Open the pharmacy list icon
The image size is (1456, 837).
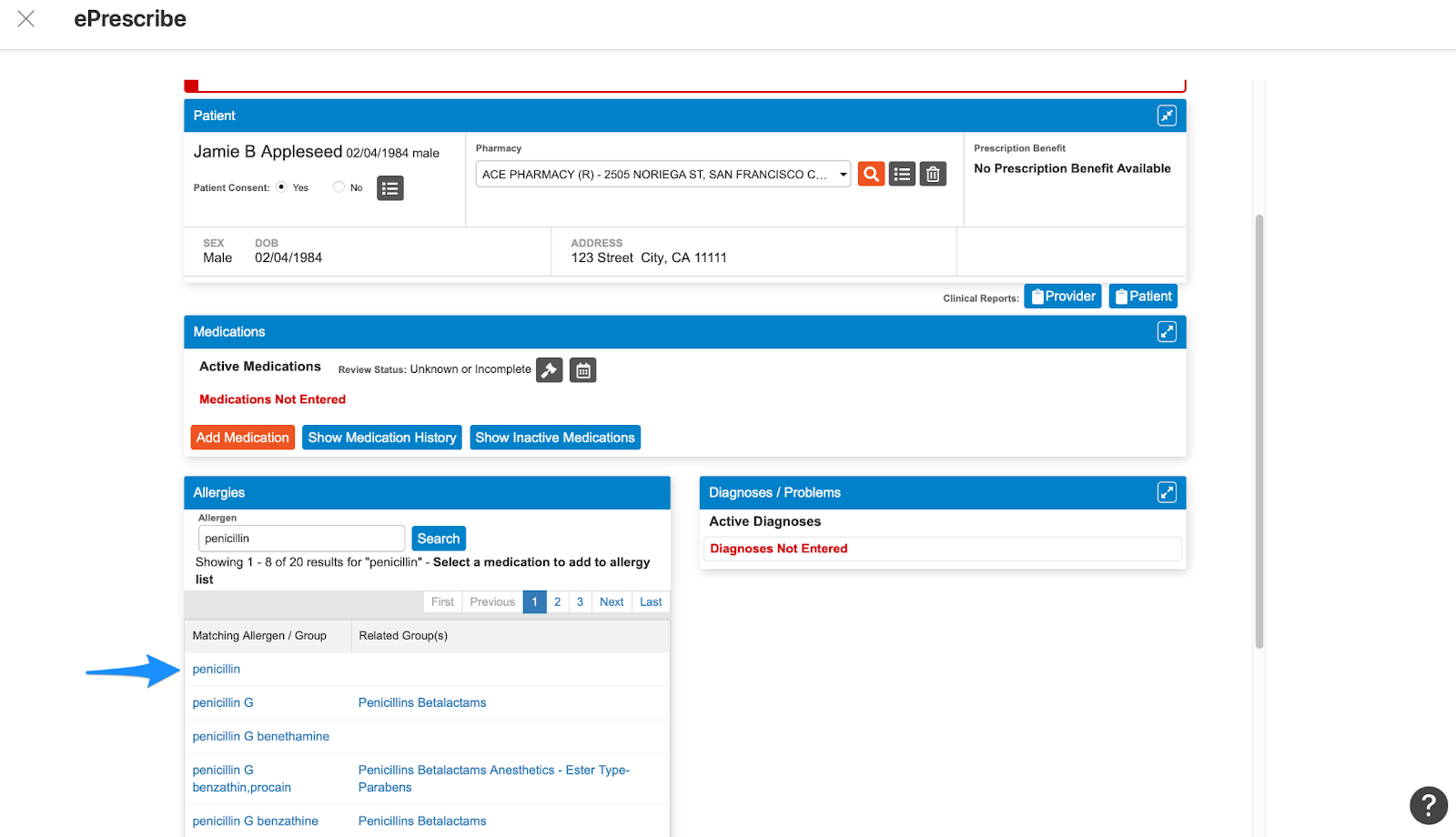902,174
